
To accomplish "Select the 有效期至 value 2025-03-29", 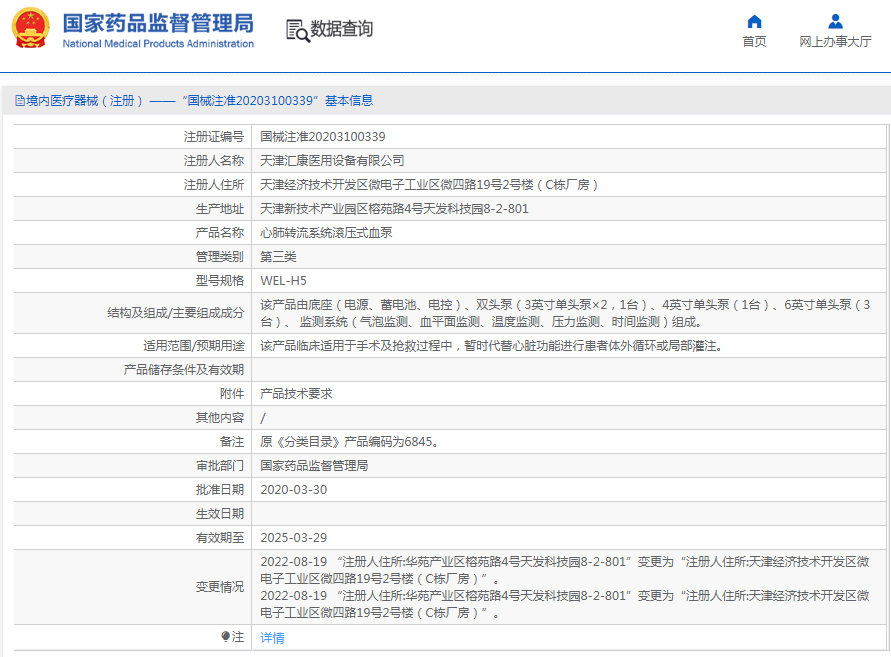I will (291, 537).
